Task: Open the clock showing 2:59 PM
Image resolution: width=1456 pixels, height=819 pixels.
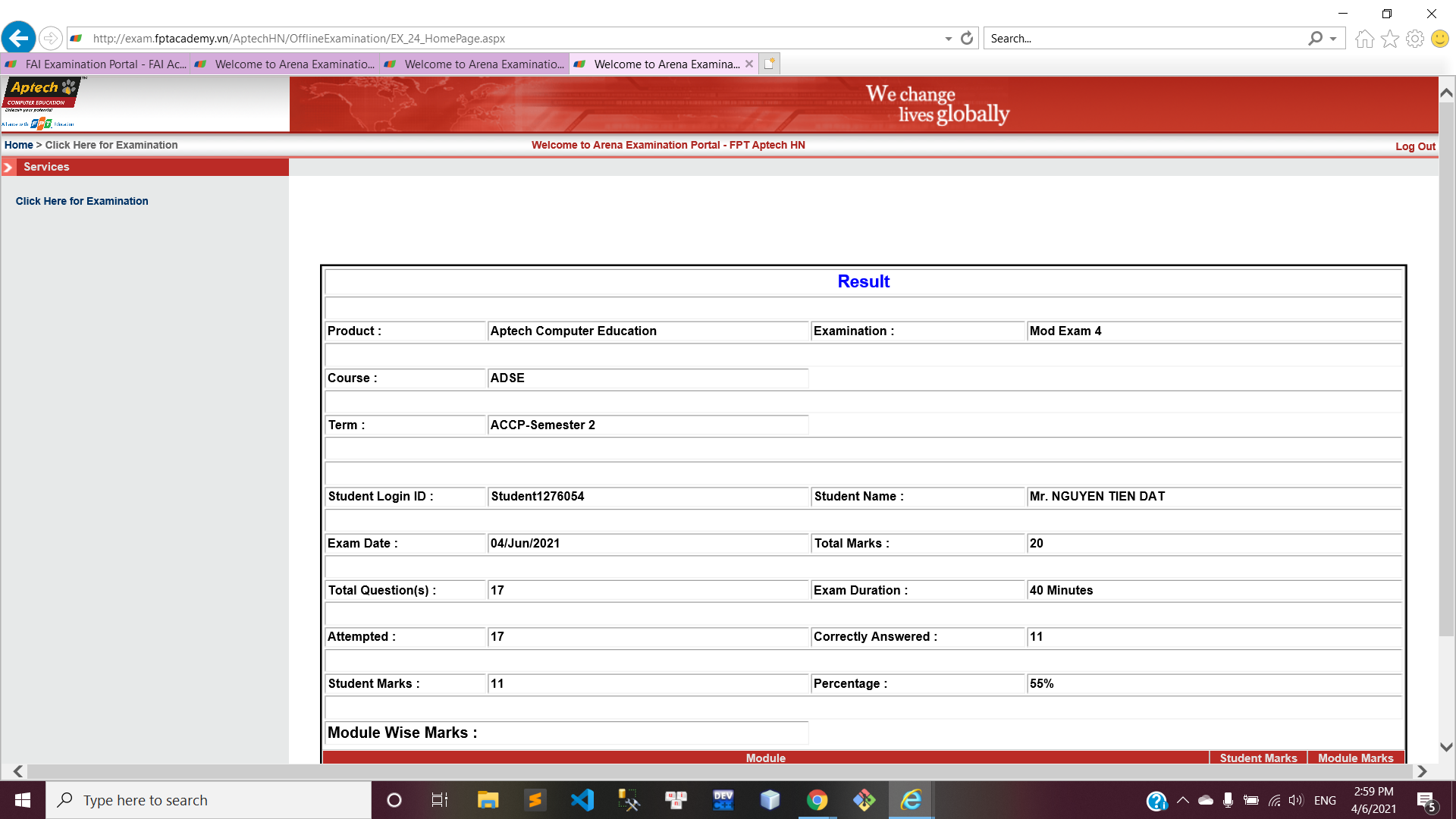Action: point(1373,800)
